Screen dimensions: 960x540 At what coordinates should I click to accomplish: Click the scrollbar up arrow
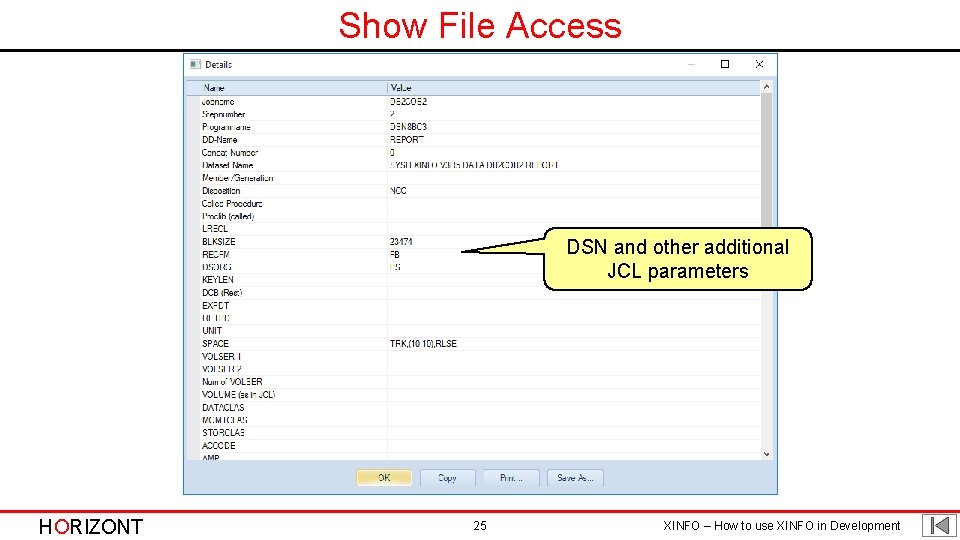click(767, 88)
